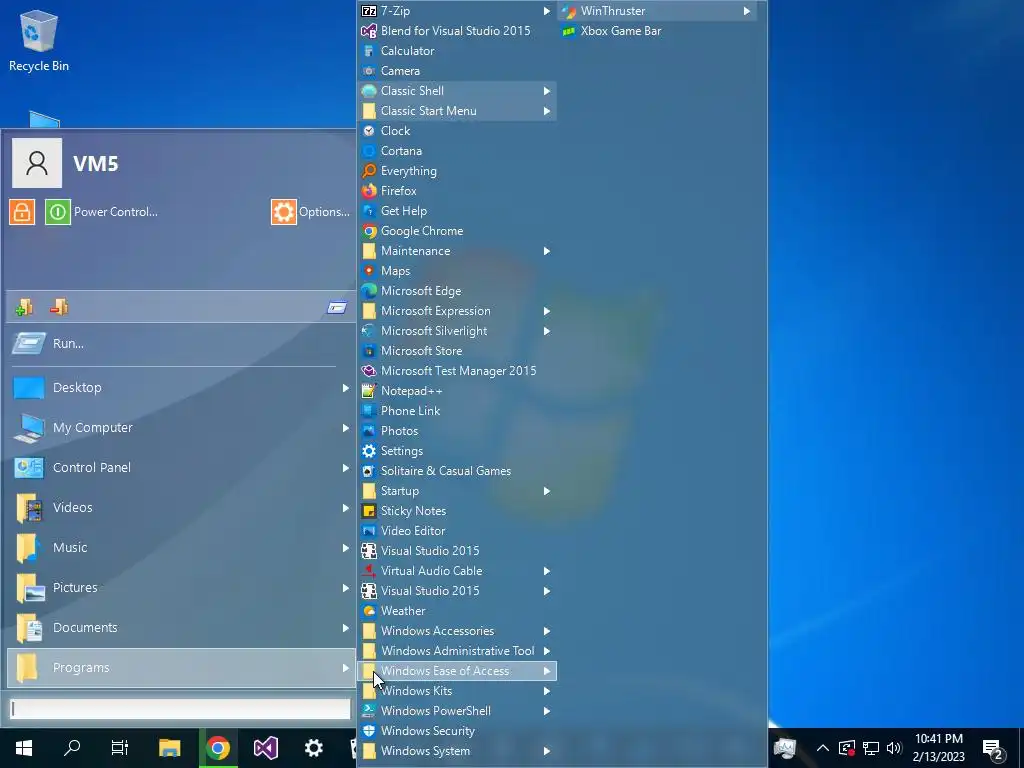Open Everything search app
The image size is (1024, 768).
[x=456, y=170]
